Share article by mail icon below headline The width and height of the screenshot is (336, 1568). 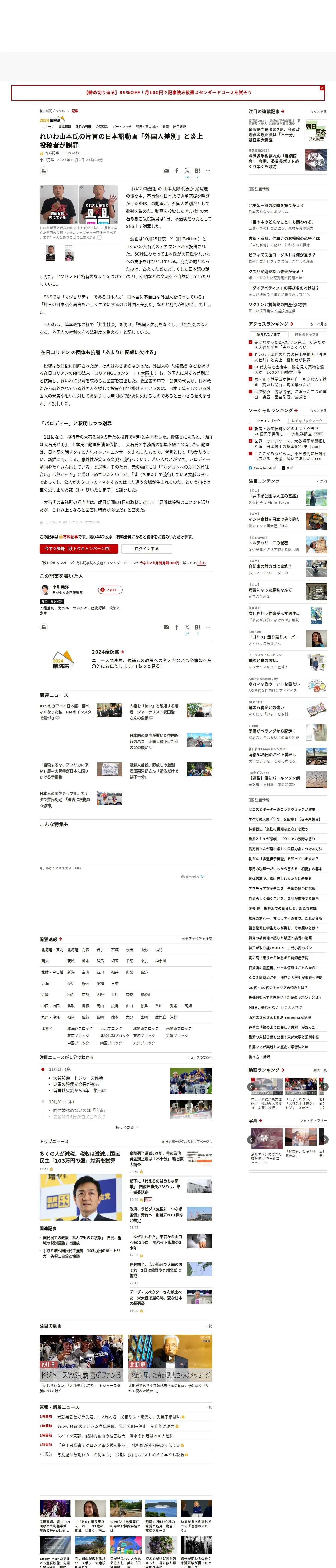click(166, 171)
